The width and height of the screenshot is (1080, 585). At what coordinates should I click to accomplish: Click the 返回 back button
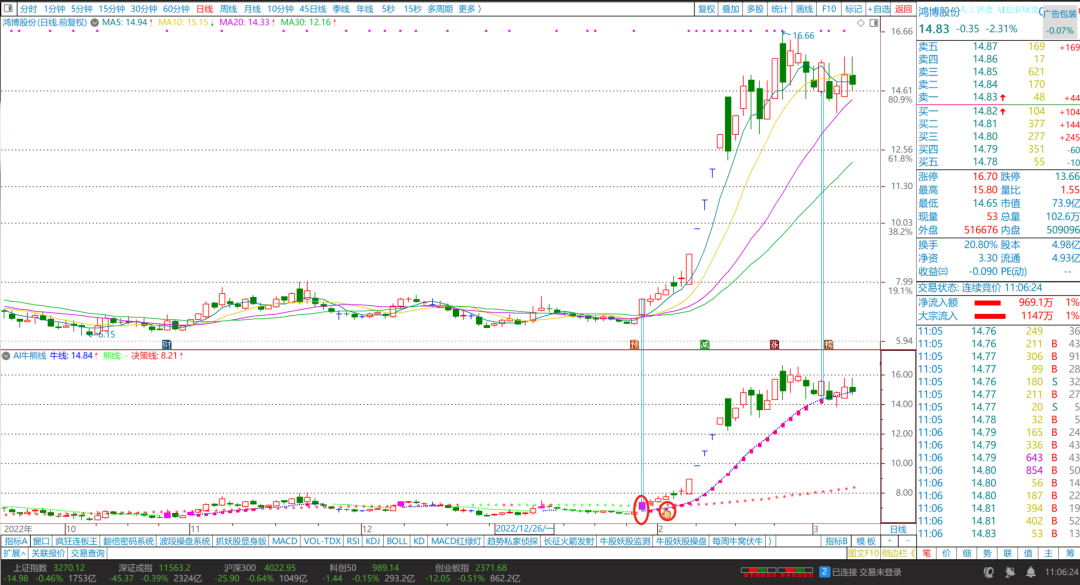click(x=903, y=9)
